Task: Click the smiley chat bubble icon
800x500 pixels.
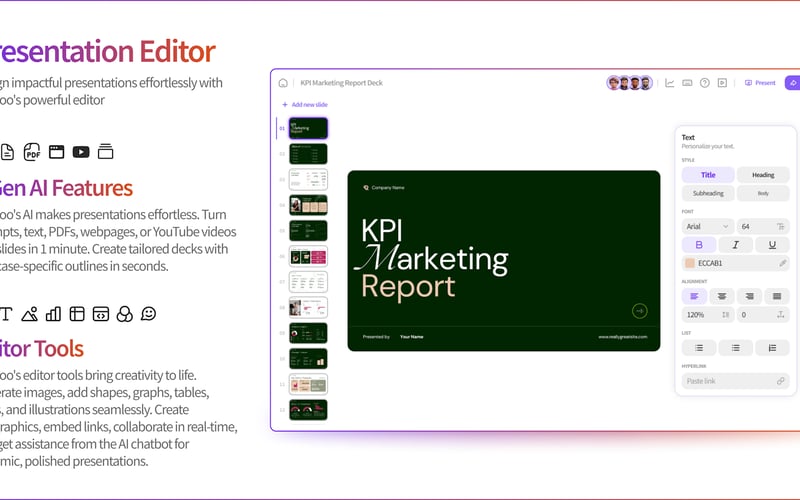Action: point(148,313)
